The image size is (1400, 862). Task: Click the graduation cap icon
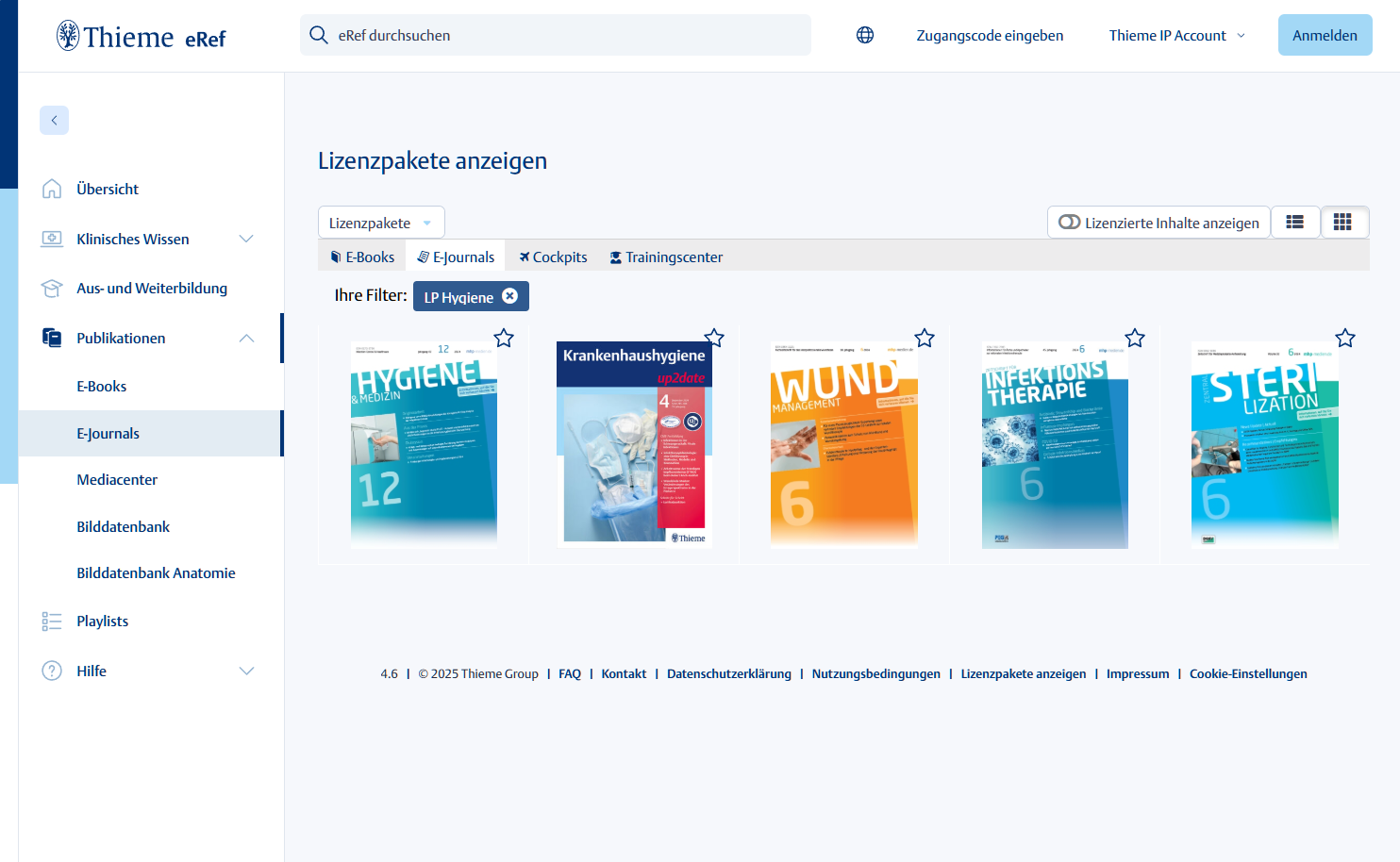[x=52, y=289]
